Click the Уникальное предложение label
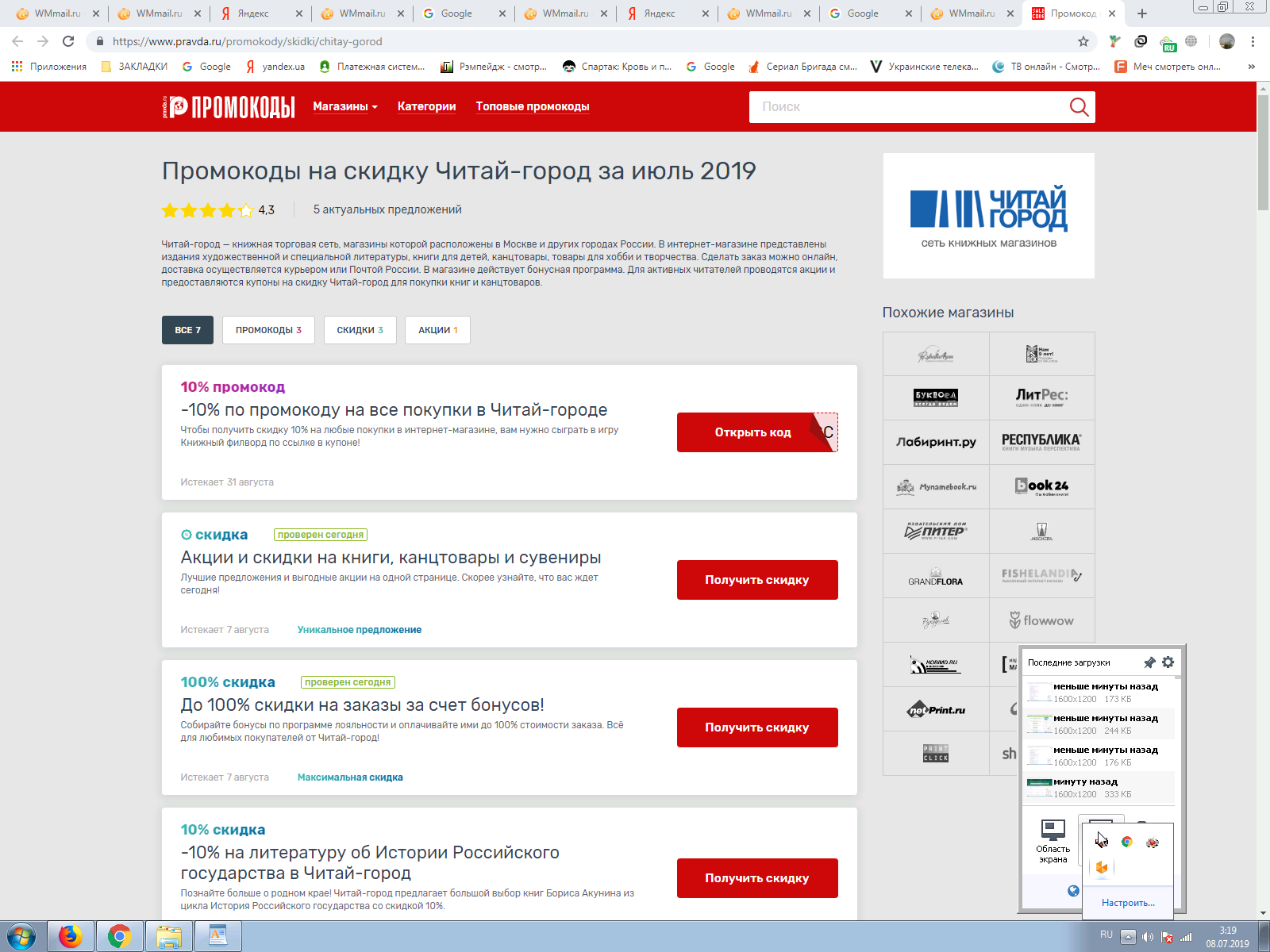1270x952 pixels. [x=360, y=630]
